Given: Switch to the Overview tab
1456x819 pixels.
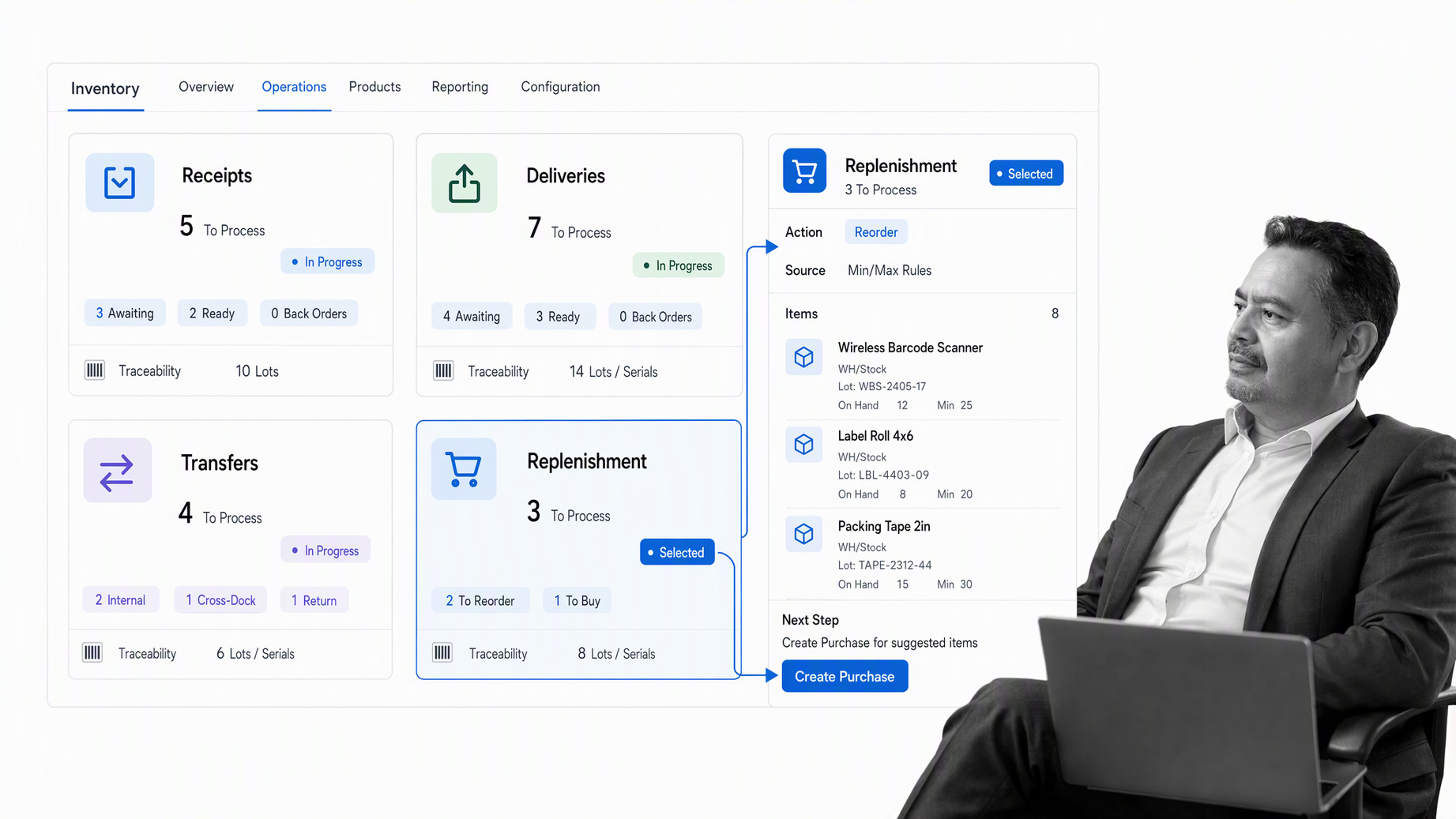Looking at the screenshot, I should pos(206,87).
